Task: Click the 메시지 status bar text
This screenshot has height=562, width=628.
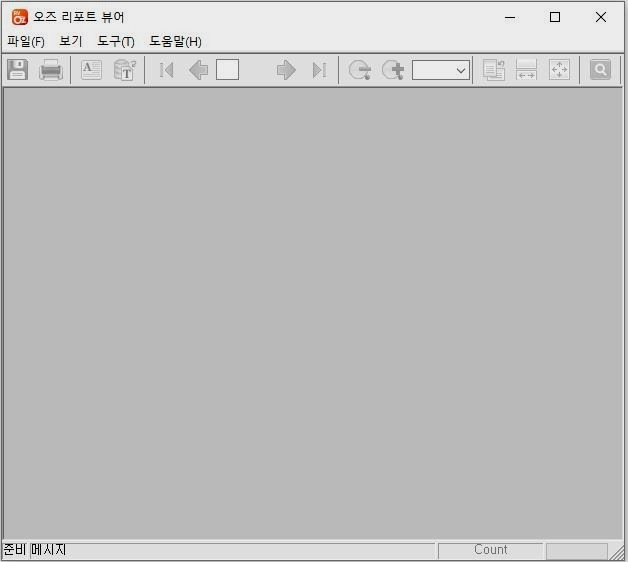Action: pyautogui.click(x=48, y=549)
